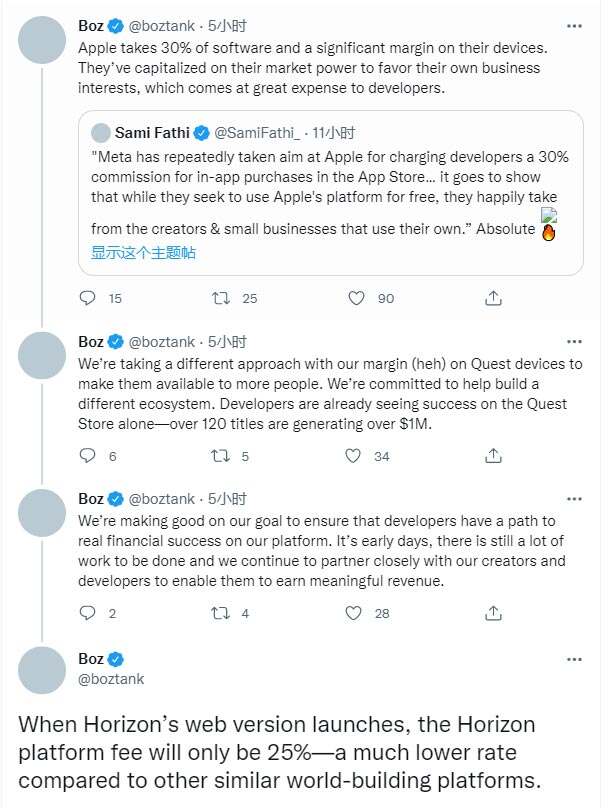This screenshot has width=612, height=808.
Task: Open more options on the Quest devices tweet
Action: click(573, 341)
